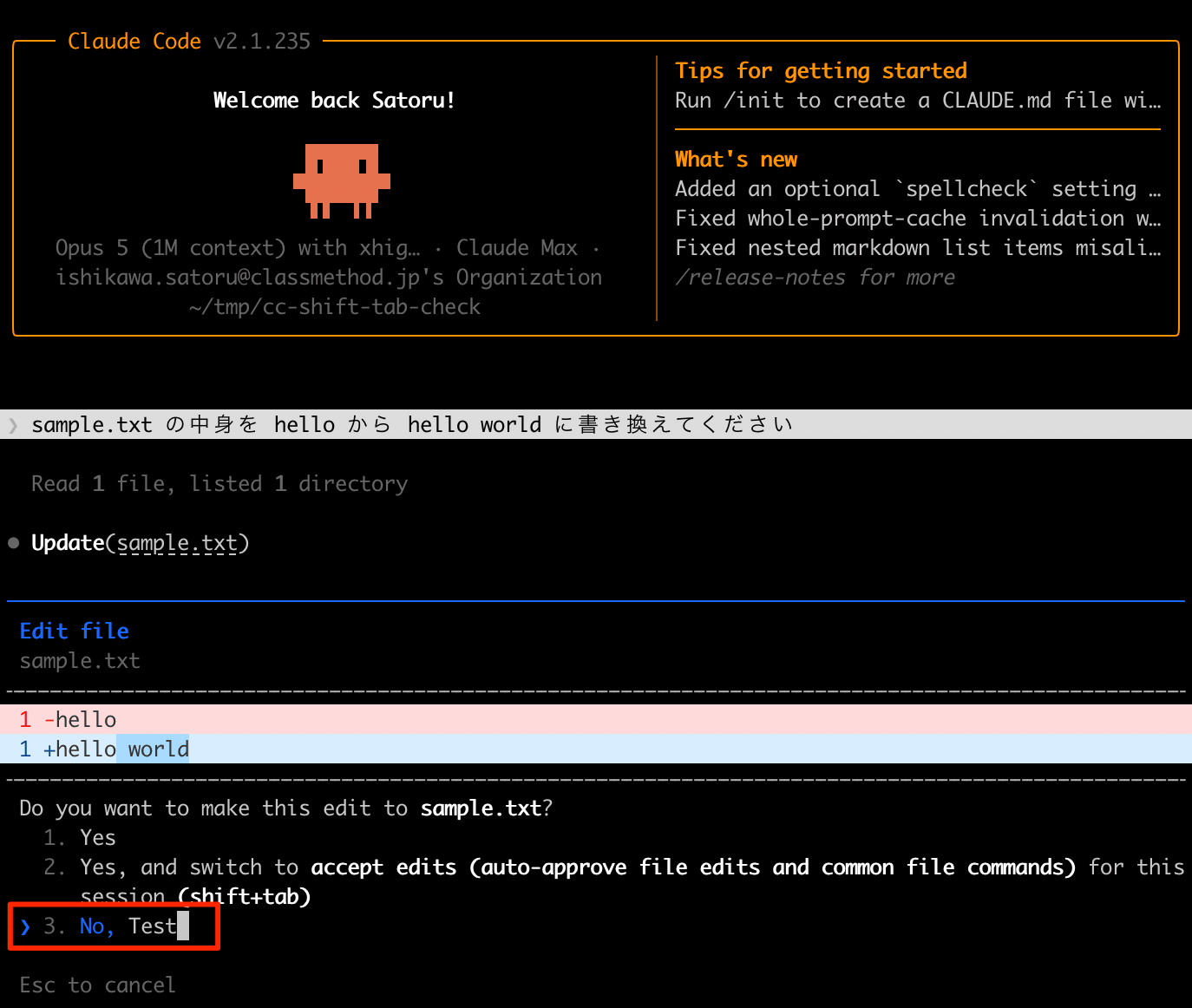Click "Fixed nested markdown list items" note

pos(918,248)
